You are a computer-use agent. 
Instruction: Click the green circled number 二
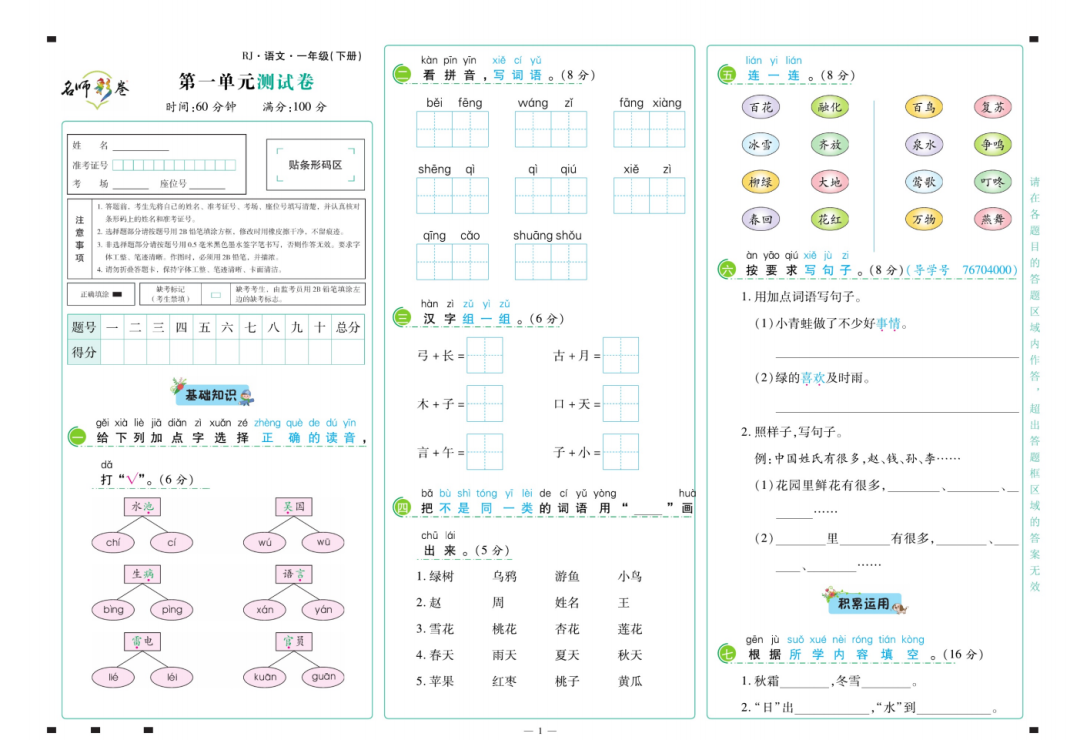click(402, 74)
